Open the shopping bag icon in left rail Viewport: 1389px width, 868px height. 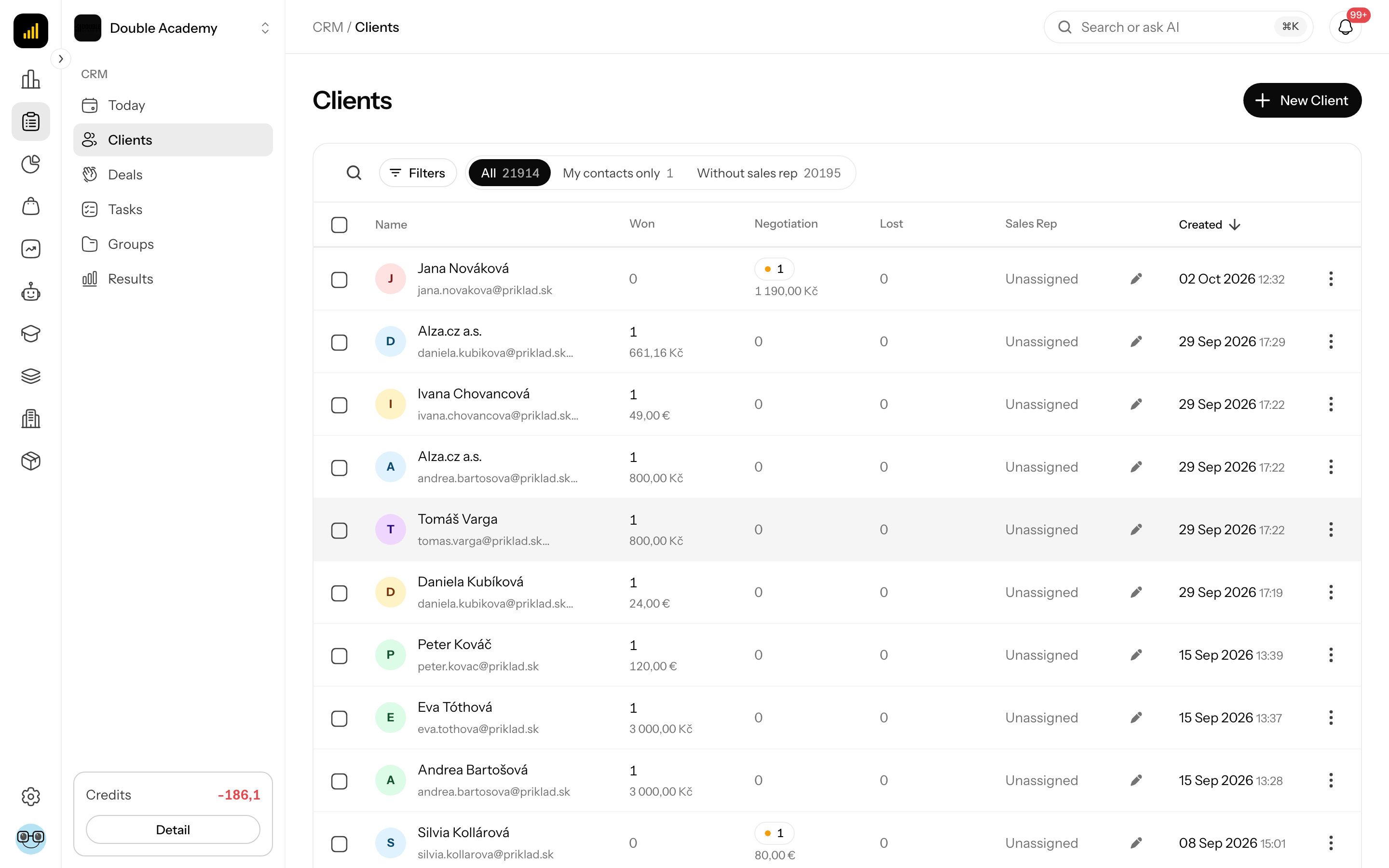pos(30,207)
